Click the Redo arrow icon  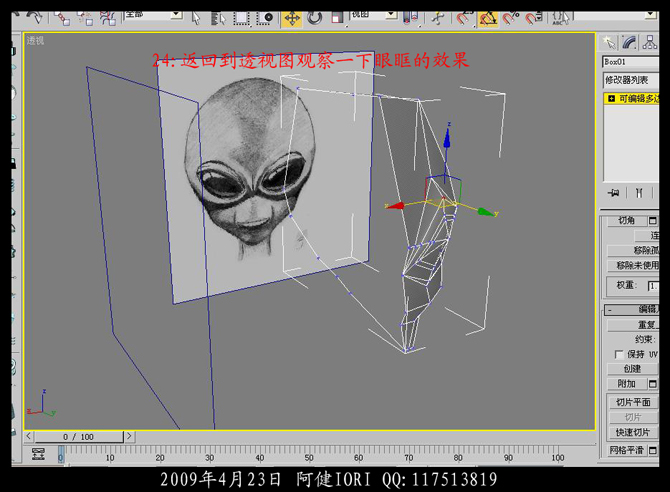tap(35, 17)
